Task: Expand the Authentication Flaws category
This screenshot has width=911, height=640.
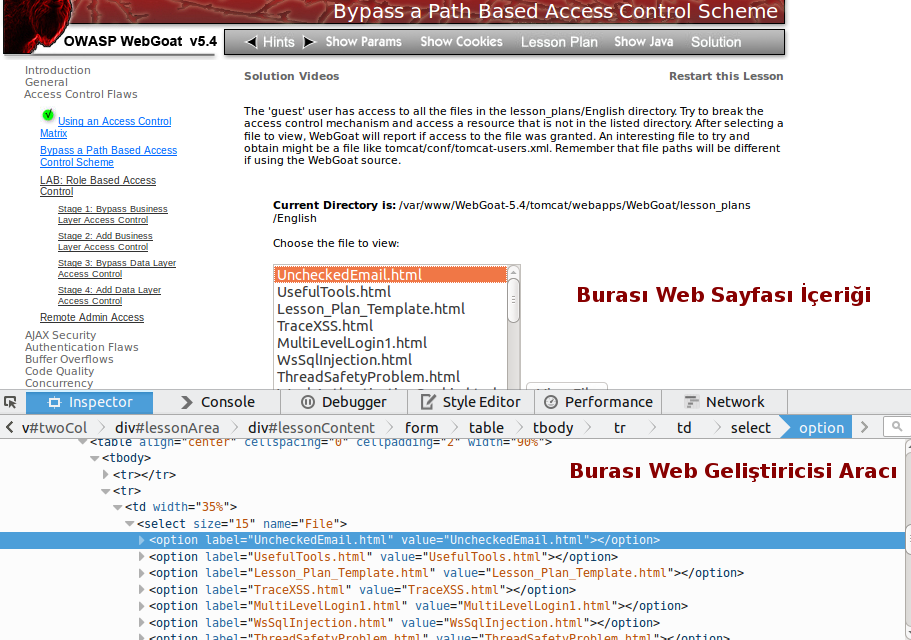Action: point(81,347)
